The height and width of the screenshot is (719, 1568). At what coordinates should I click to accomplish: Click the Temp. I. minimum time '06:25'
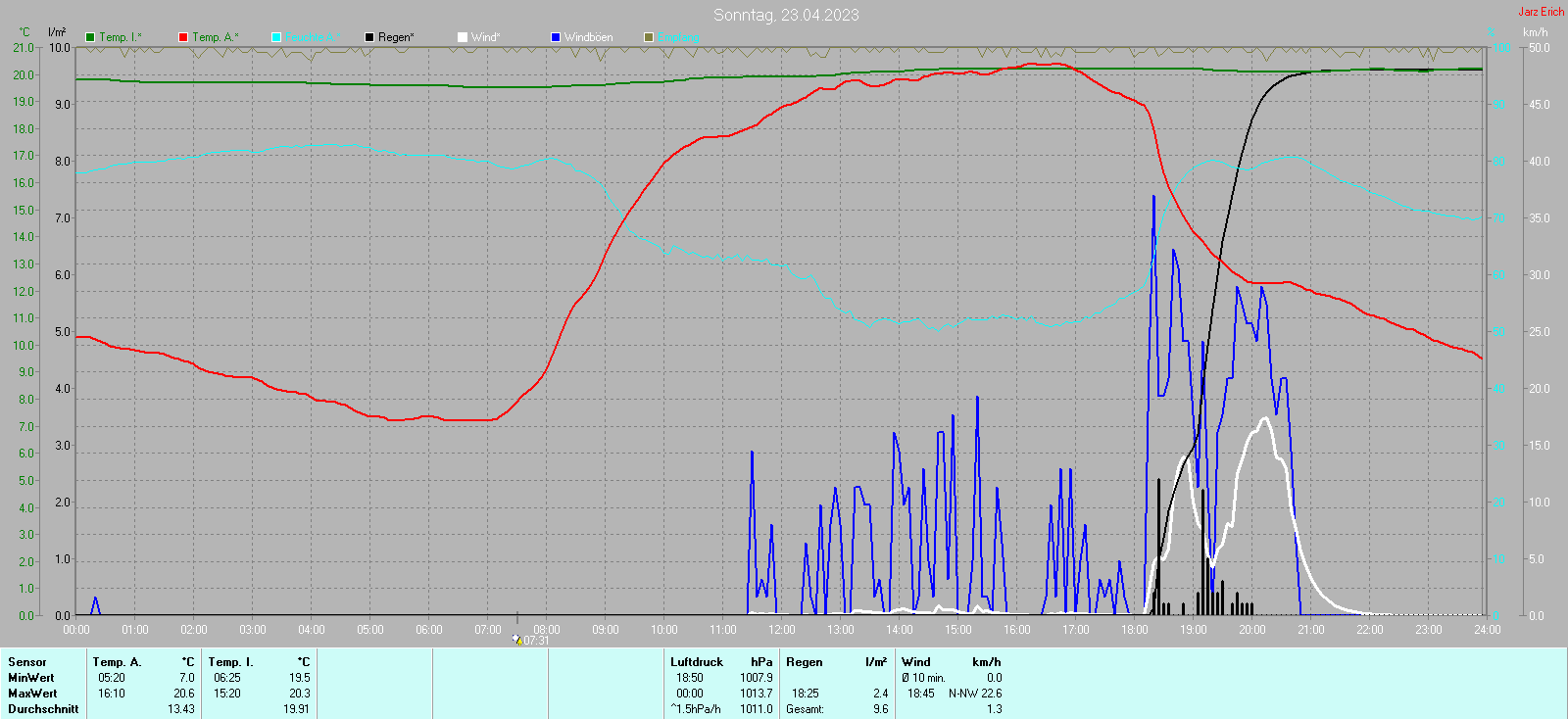pos(227,678)
